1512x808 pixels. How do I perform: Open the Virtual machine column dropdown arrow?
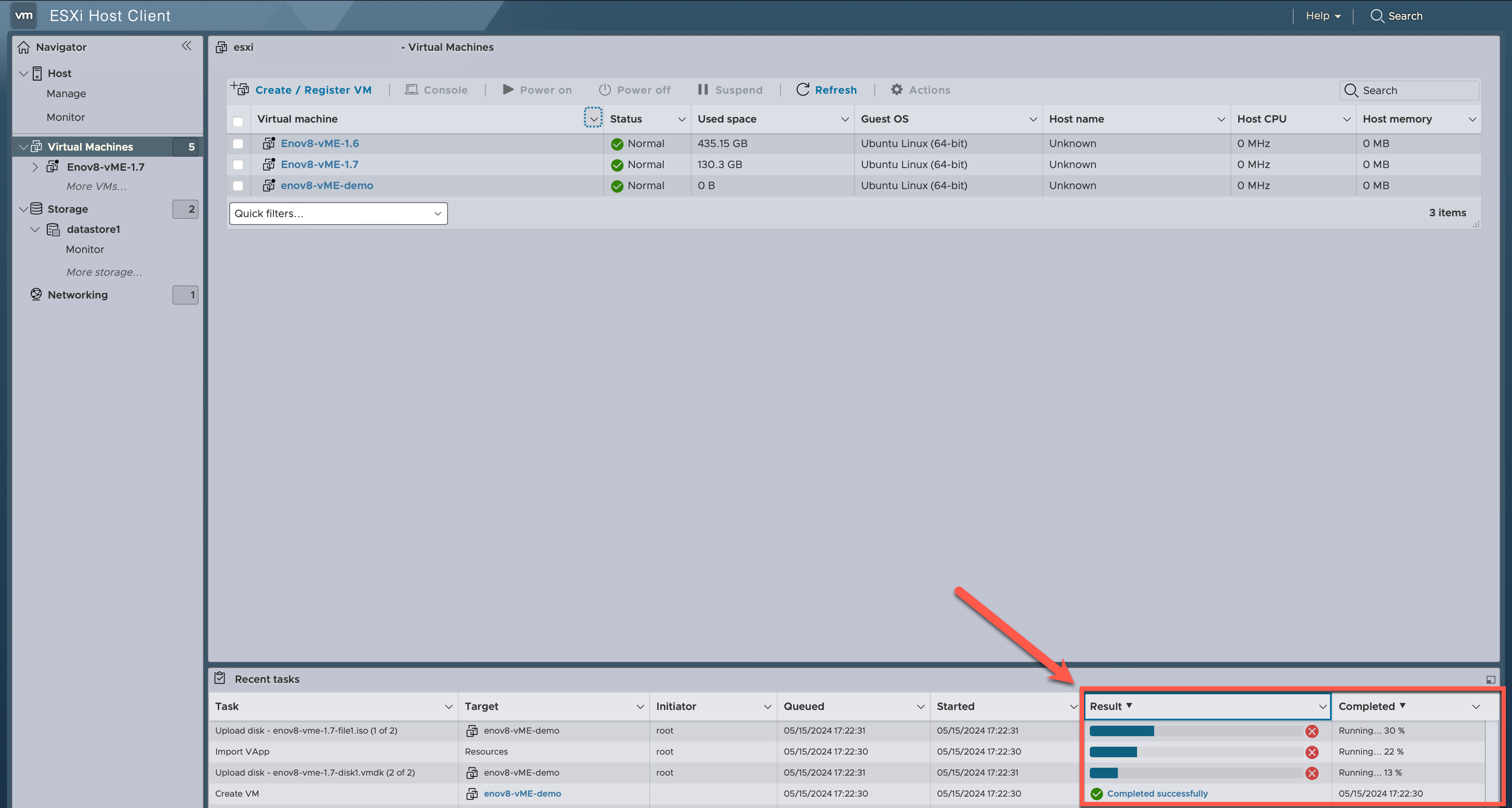pos(593,118)
